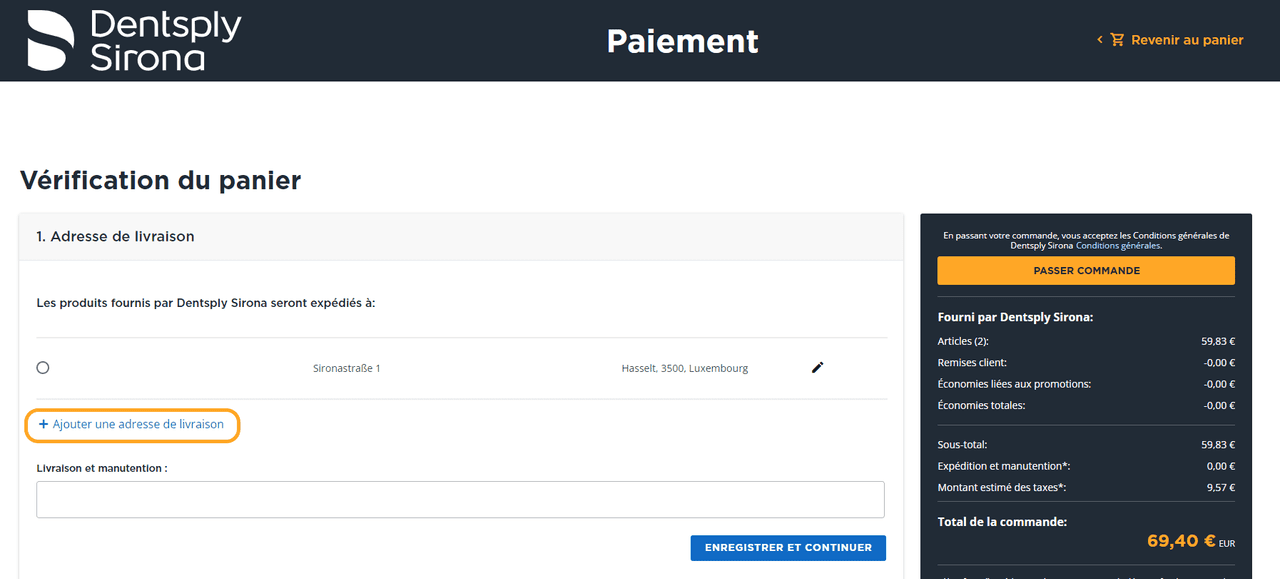Click the Dentsply Sirona wordmark text

[x=165, y=41]
